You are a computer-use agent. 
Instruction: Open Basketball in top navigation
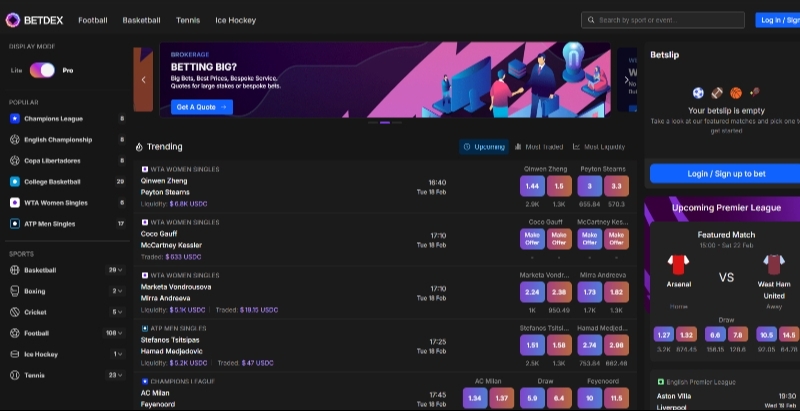click(141, 20)
